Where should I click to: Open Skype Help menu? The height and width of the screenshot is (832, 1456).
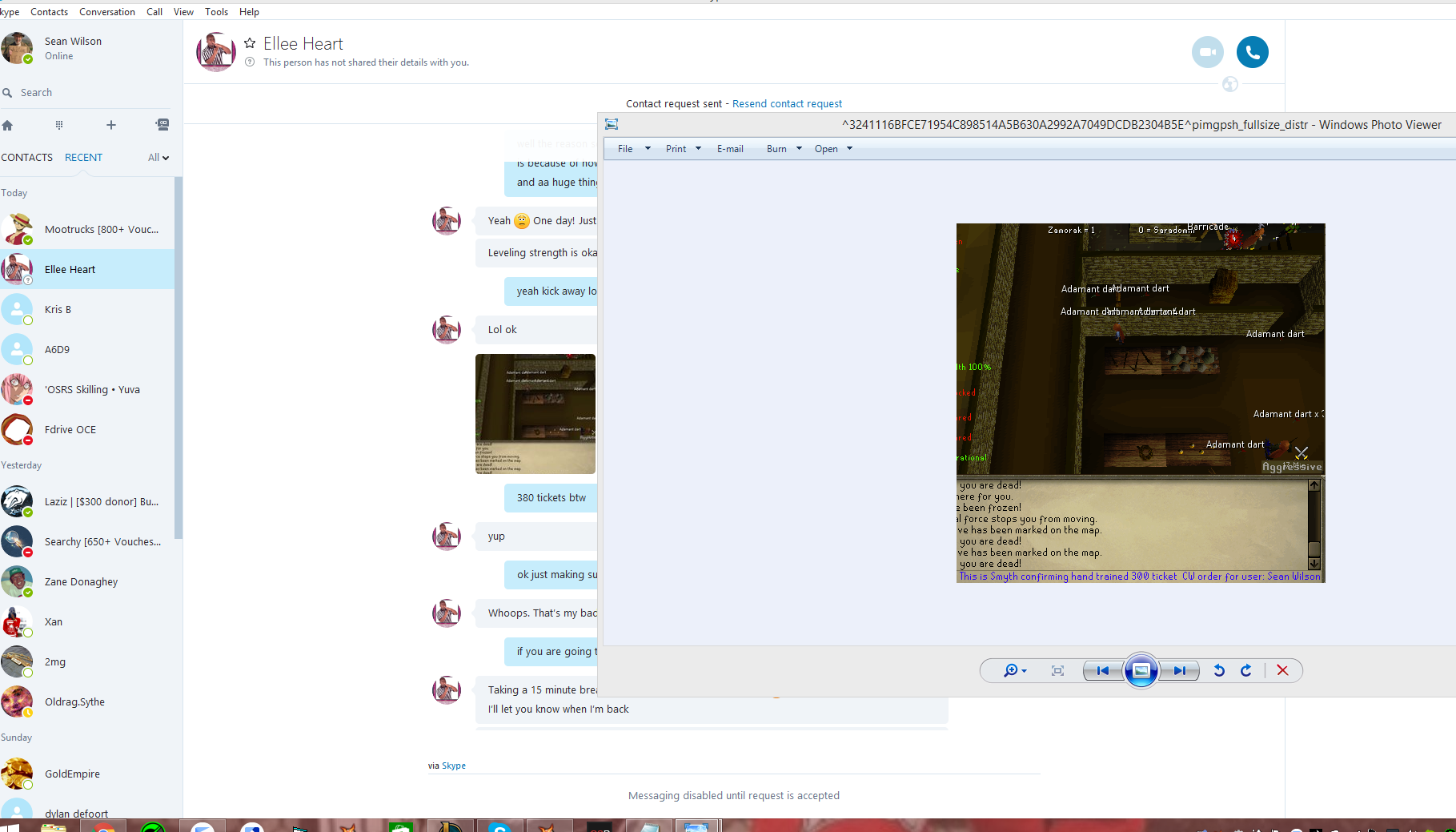coord(249,12)
